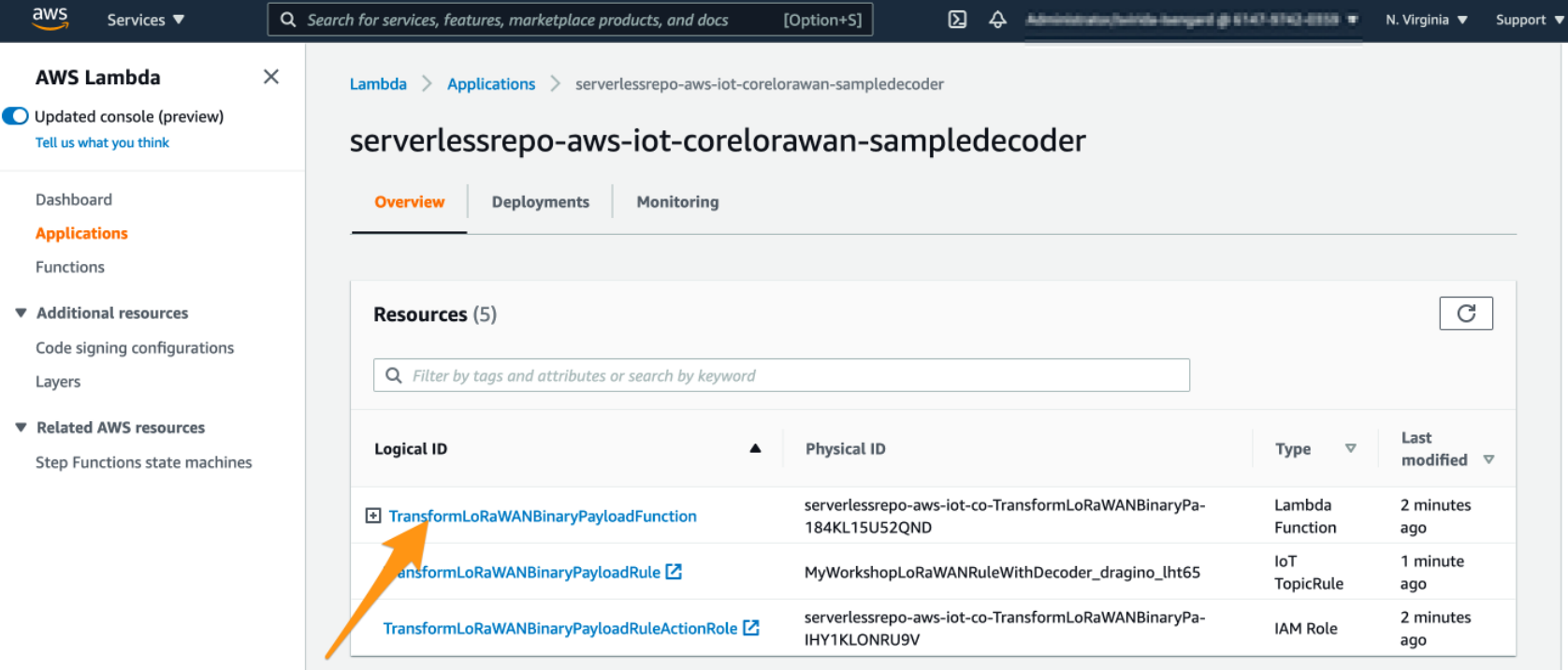Open the TransformLoRaWANBinaryPayloadFunction link
The height and width of the screenshot is (670, 1568).
pyautogui.click(x=543, y=517)
